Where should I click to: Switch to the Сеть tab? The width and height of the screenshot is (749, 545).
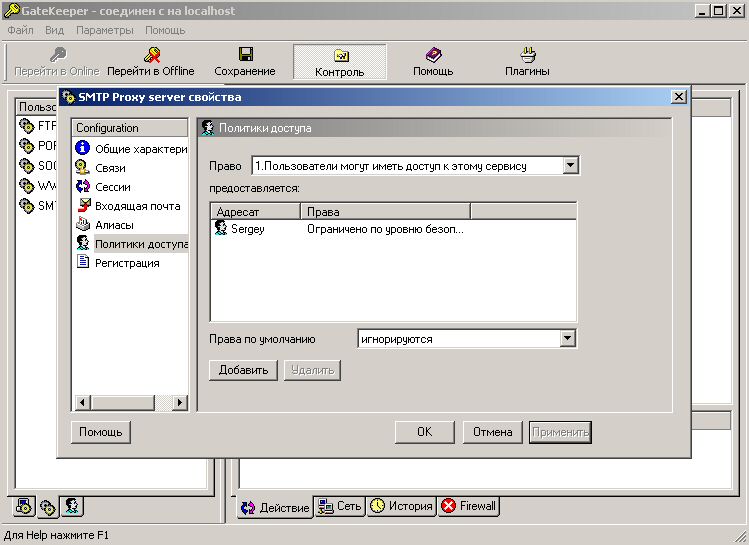pos(340,506)
